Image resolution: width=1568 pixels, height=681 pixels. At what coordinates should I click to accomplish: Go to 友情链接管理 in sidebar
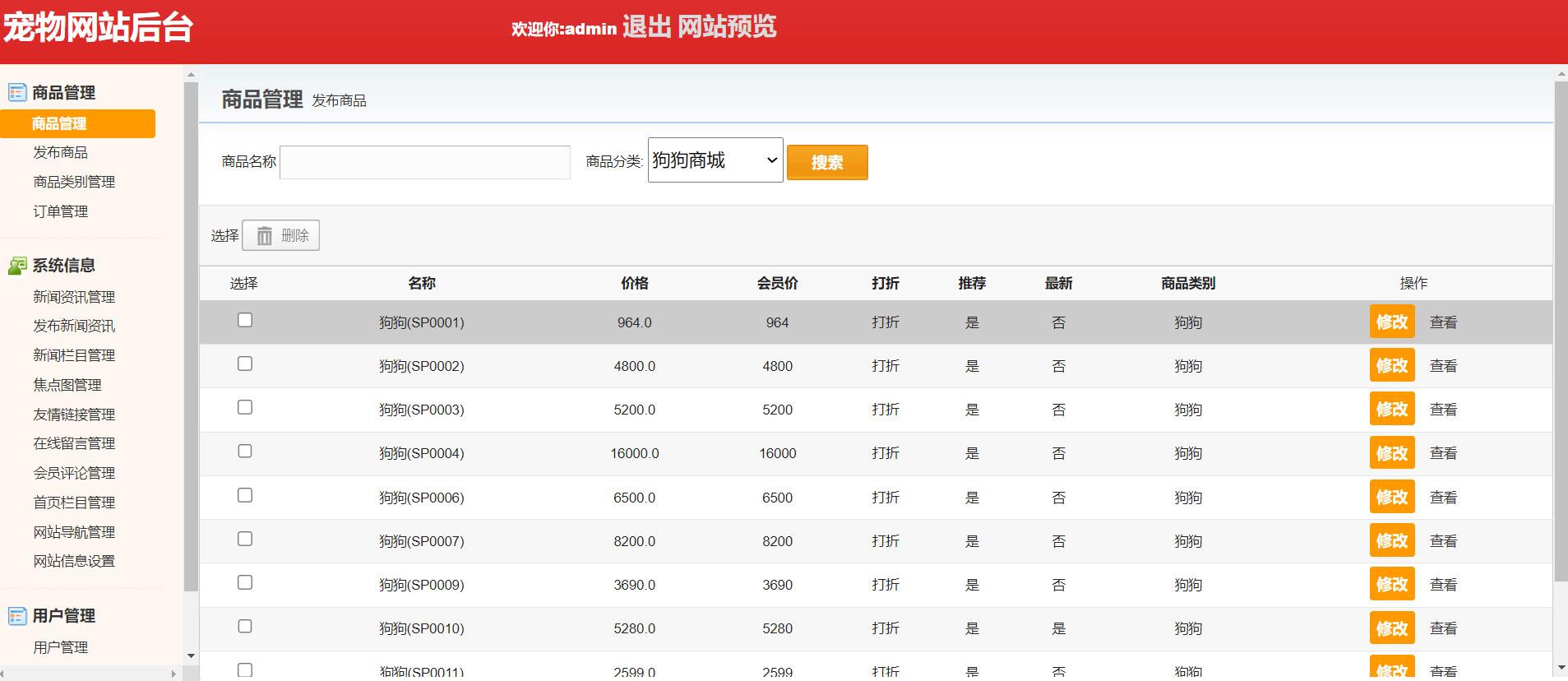74,415
